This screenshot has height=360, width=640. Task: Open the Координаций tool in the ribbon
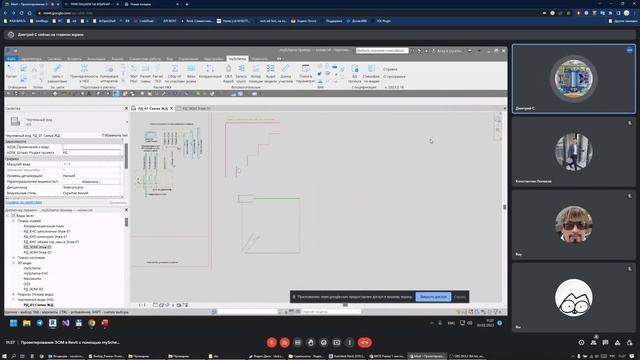tap(210, 72)
